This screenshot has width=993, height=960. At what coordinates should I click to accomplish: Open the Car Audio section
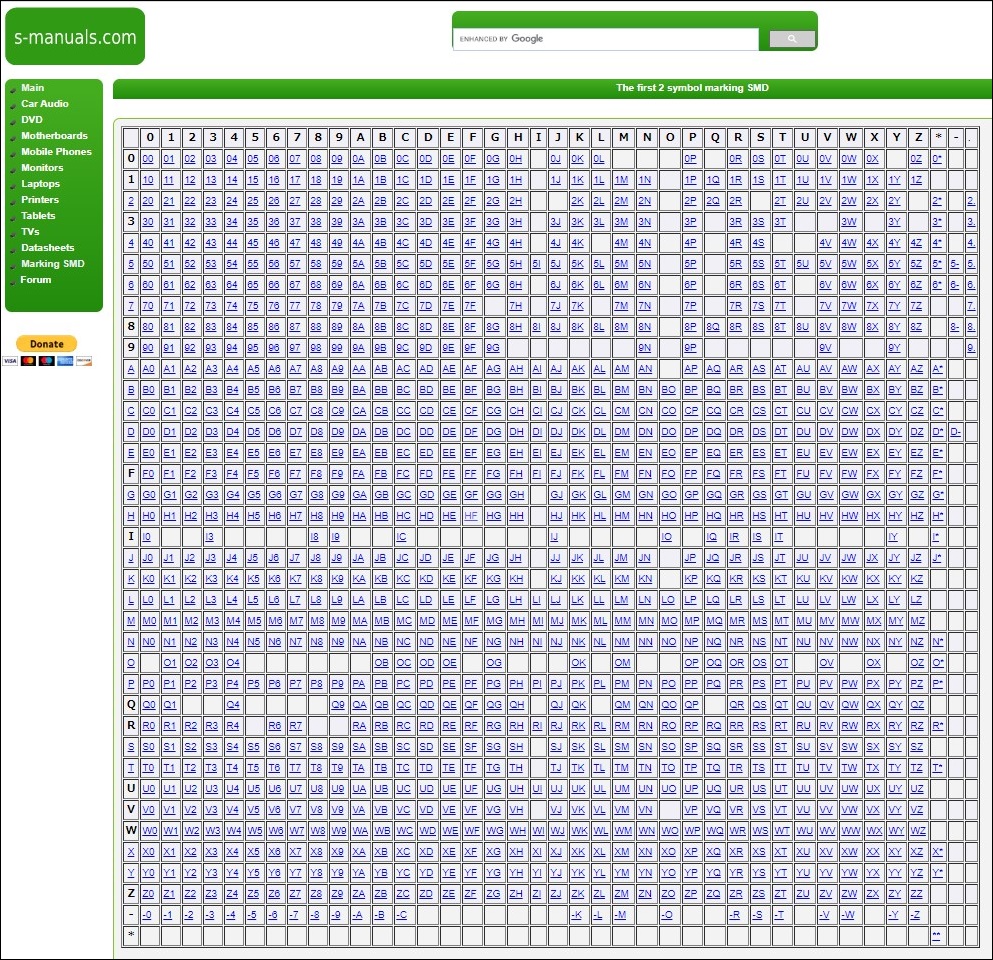[x=44, y=103]
